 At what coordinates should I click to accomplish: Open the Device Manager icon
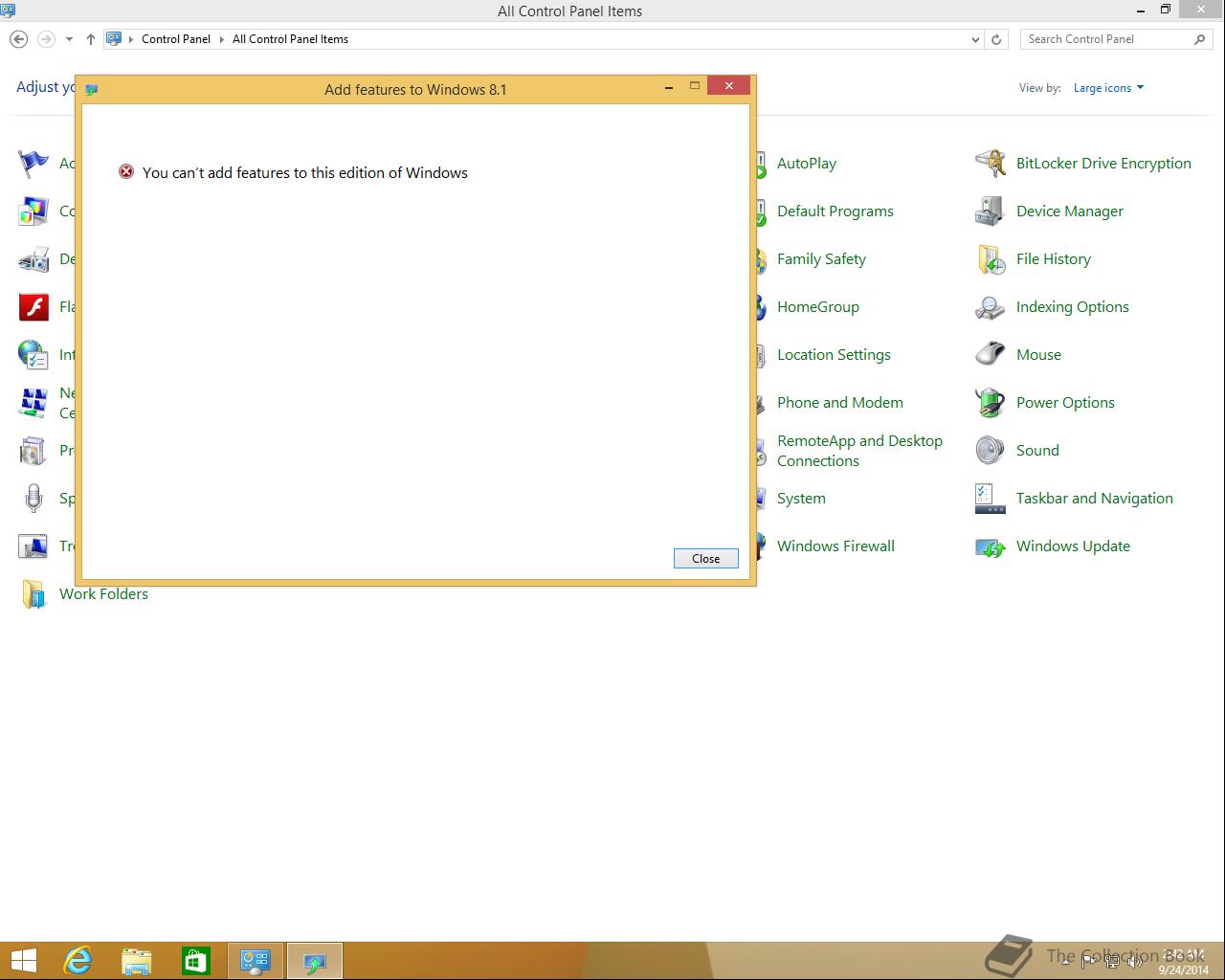pyautogui.click(x=990, y=212)
